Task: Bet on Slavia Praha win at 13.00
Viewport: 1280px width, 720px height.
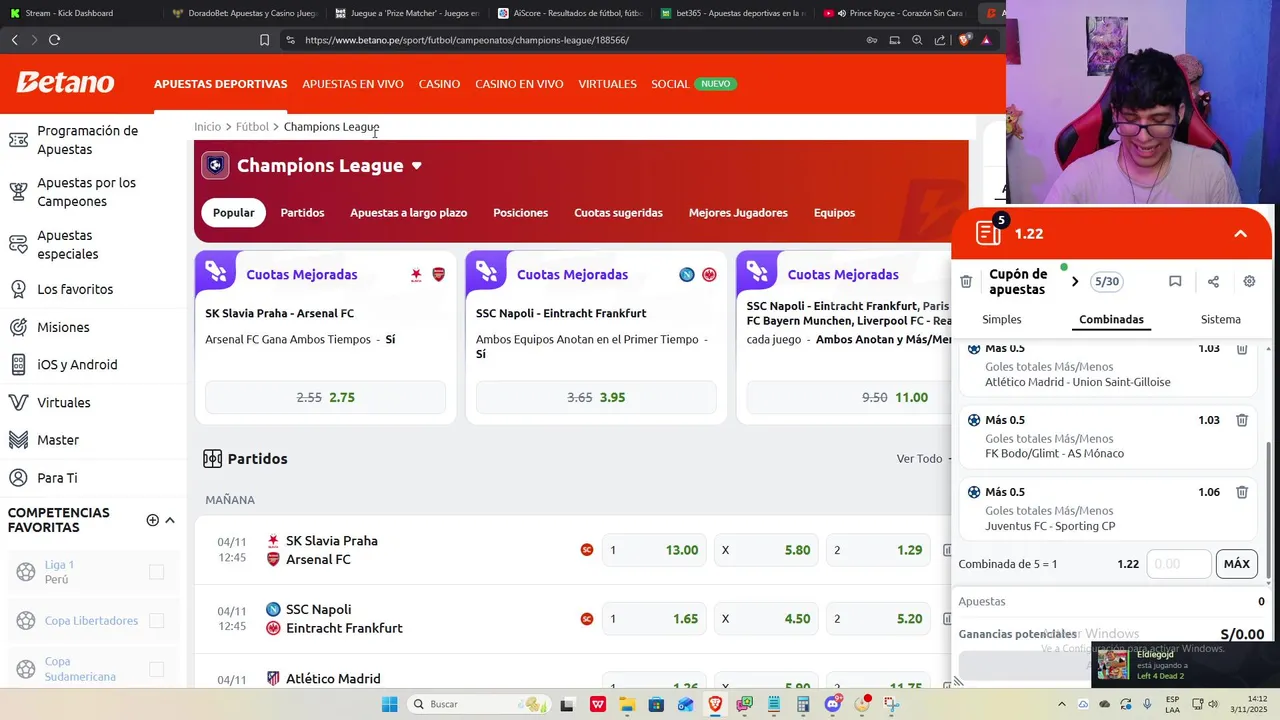Action: coord(656,550)
